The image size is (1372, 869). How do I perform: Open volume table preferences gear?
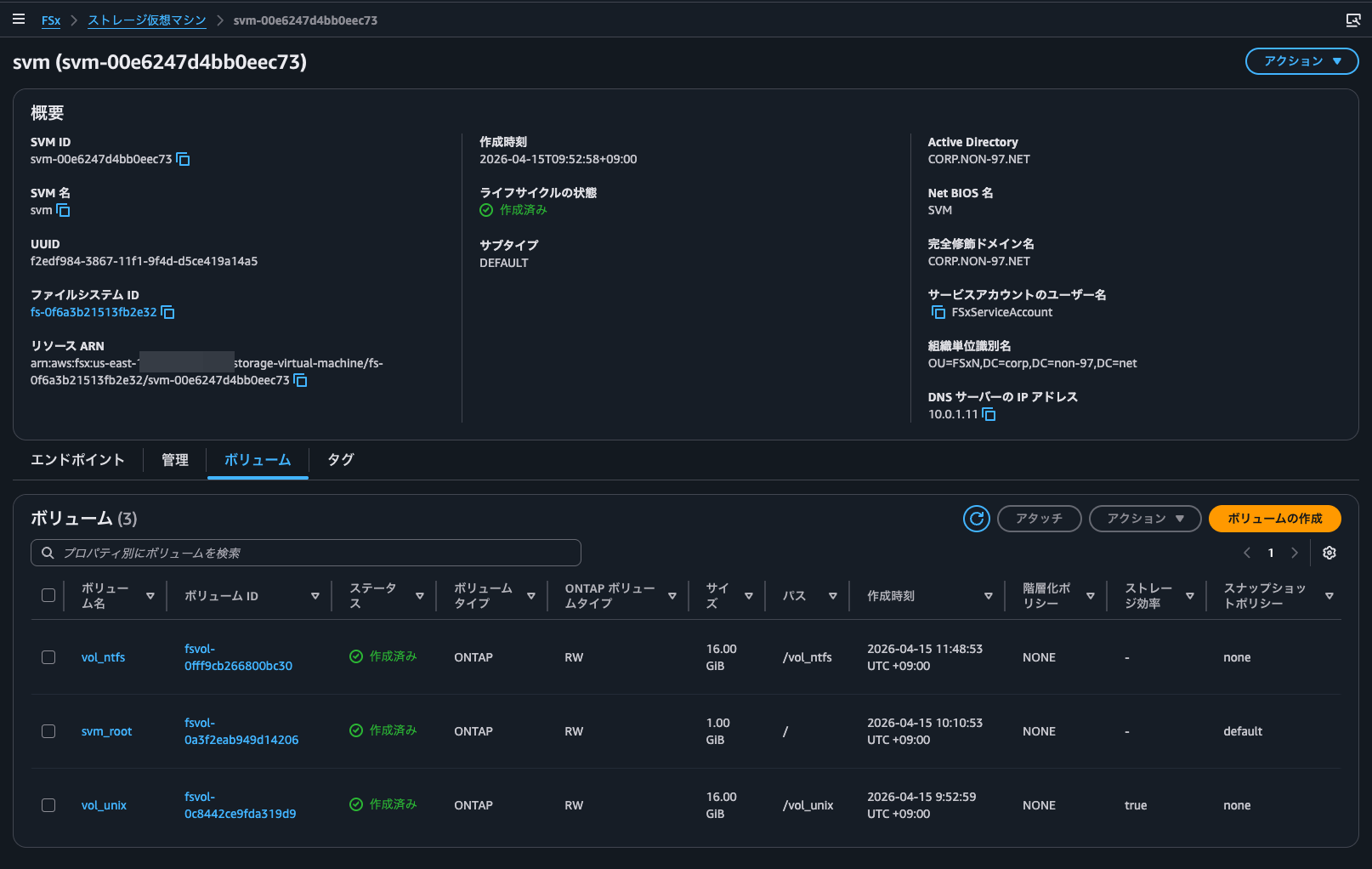point(1329,553)
